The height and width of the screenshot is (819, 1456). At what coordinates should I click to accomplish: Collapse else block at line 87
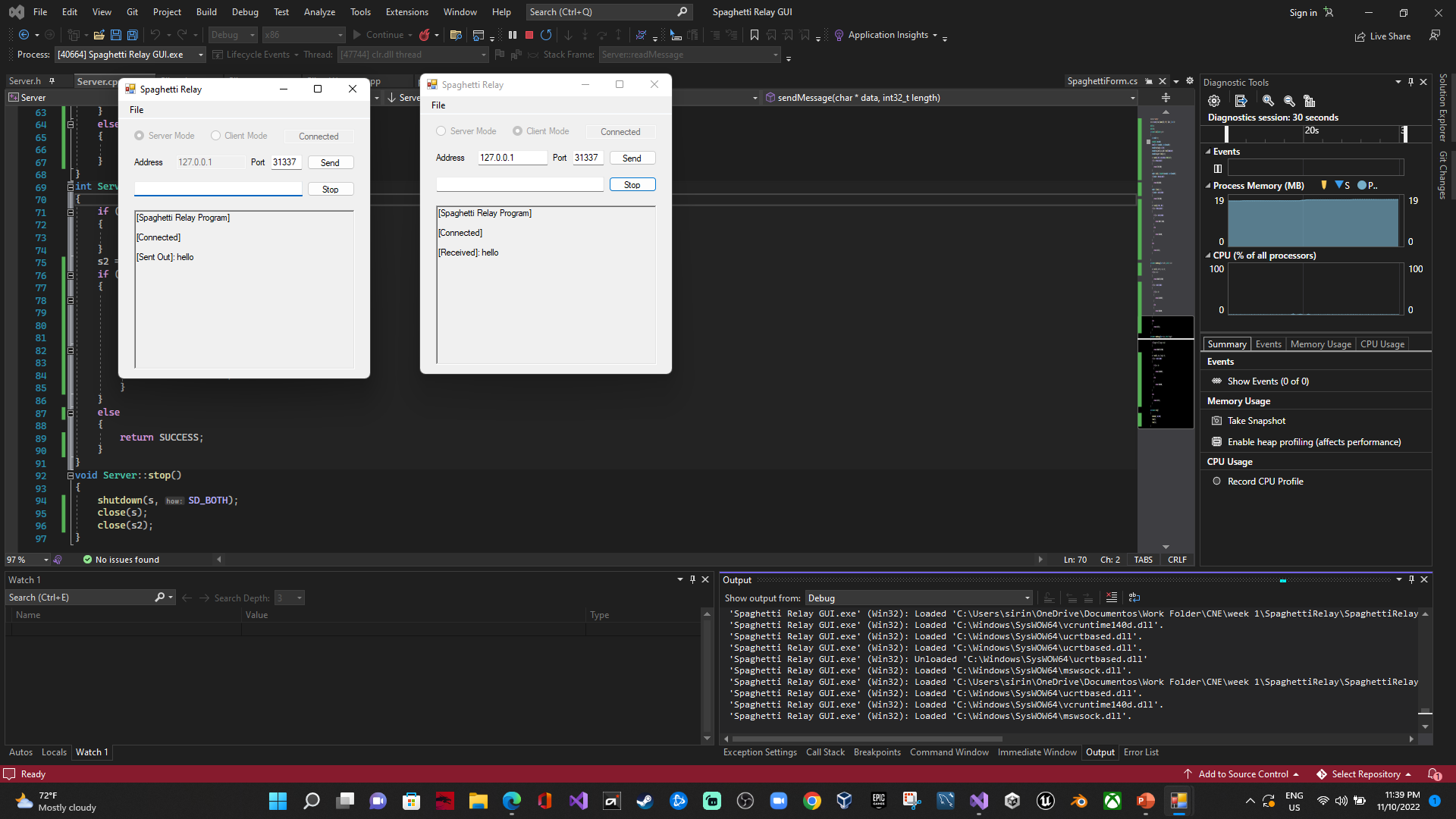[x=71, y=413]
